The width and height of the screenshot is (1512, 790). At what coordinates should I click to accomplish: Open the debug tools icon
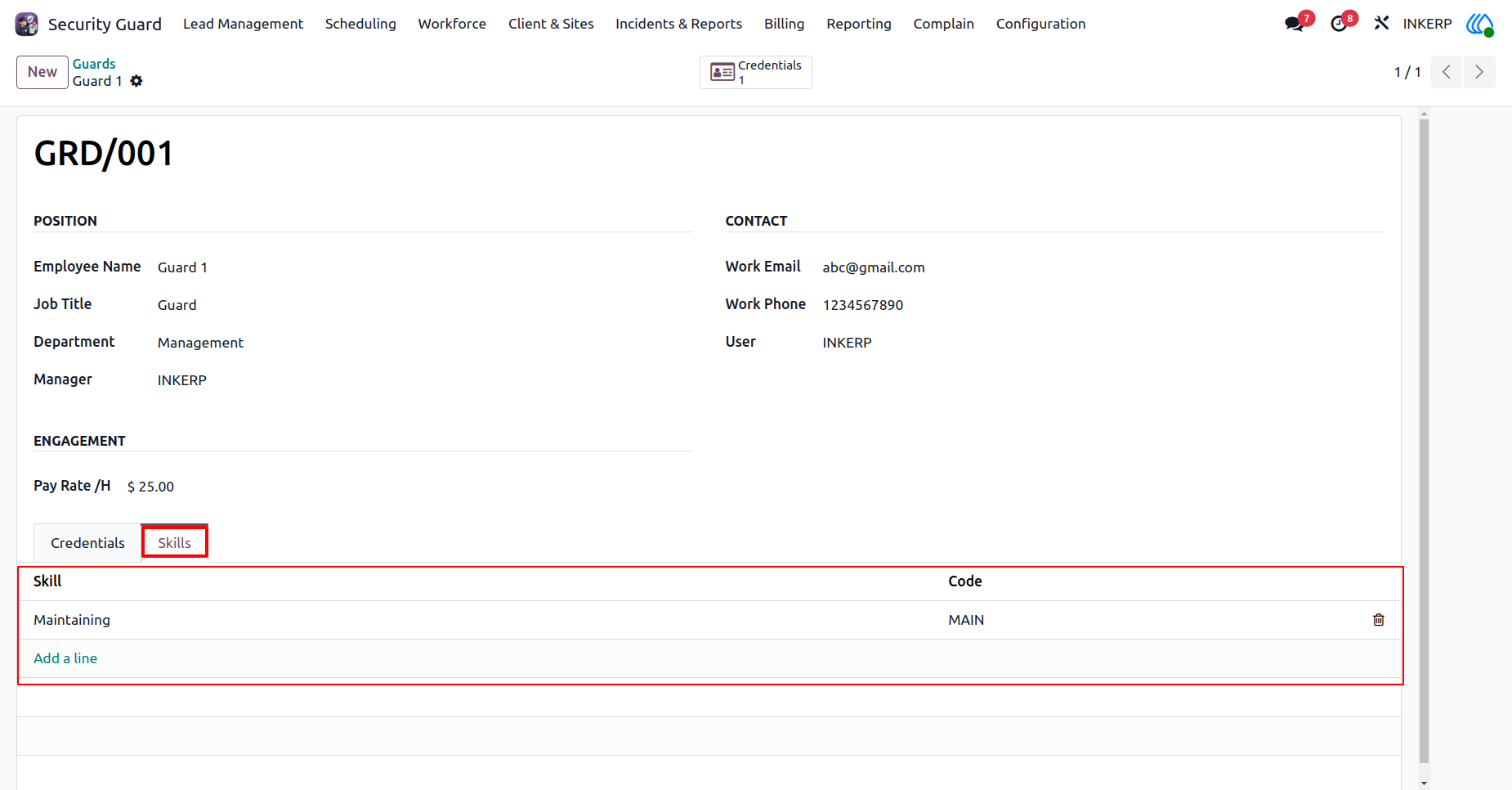tap(1381, 24)
